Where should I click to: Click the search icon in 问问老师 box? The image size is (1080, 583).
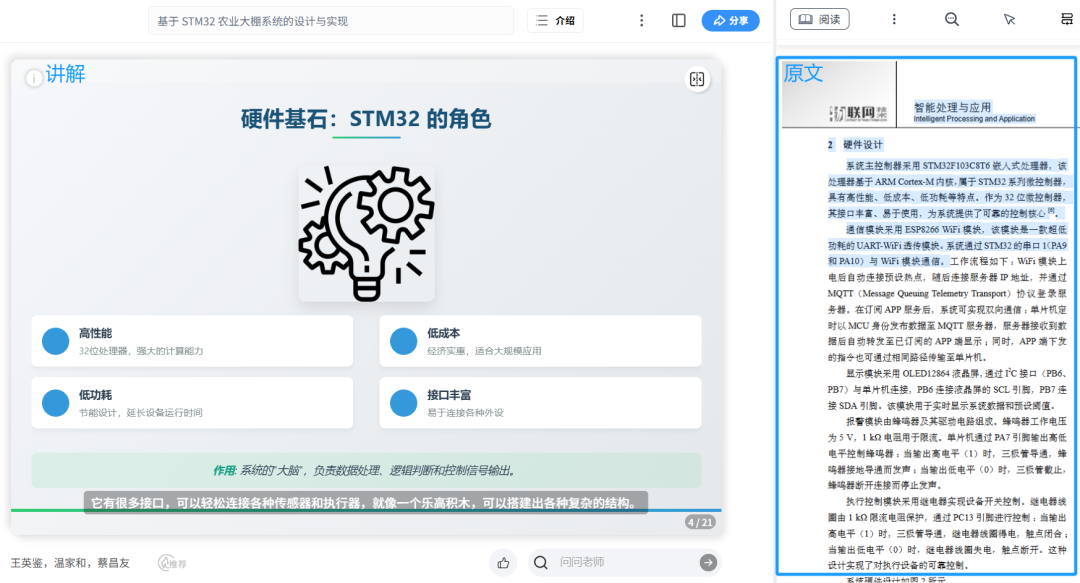tap(541, 563)
